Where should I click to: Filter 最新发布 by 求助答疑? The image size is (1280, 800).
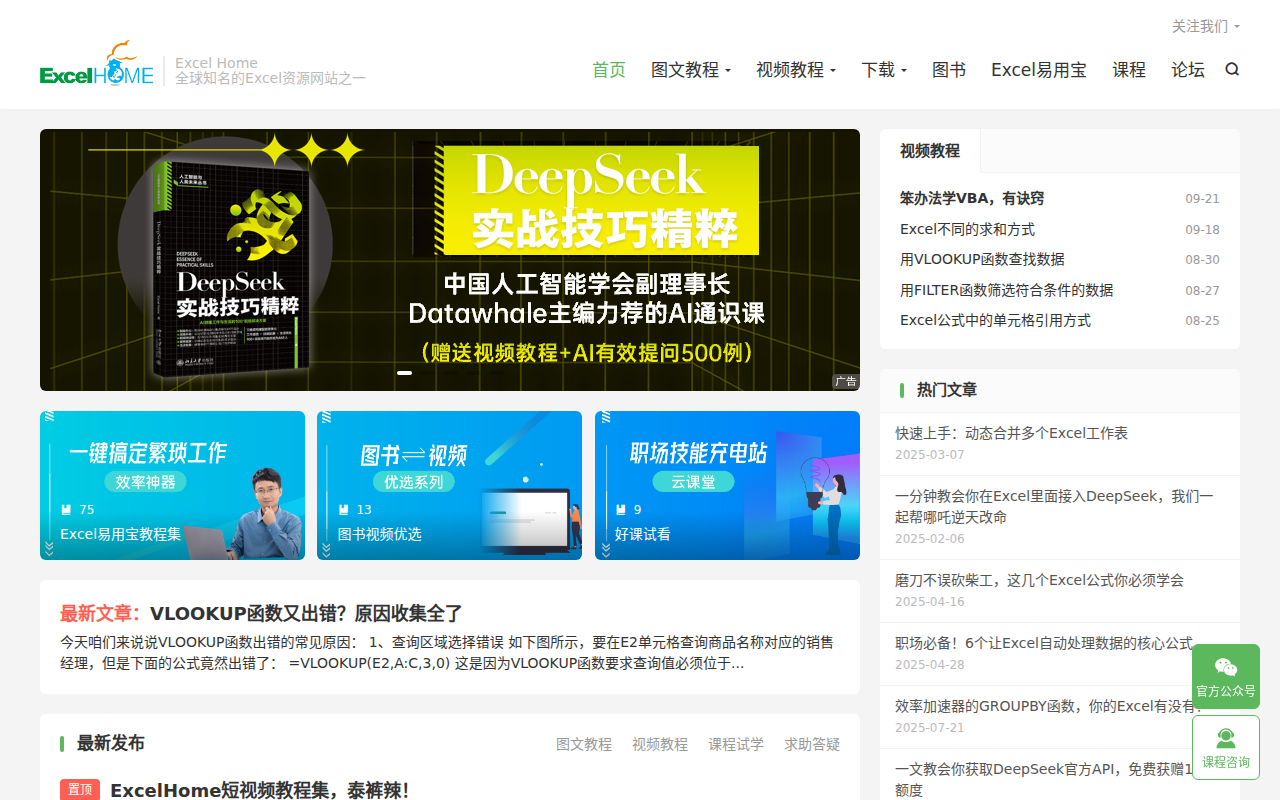[812, 744]
